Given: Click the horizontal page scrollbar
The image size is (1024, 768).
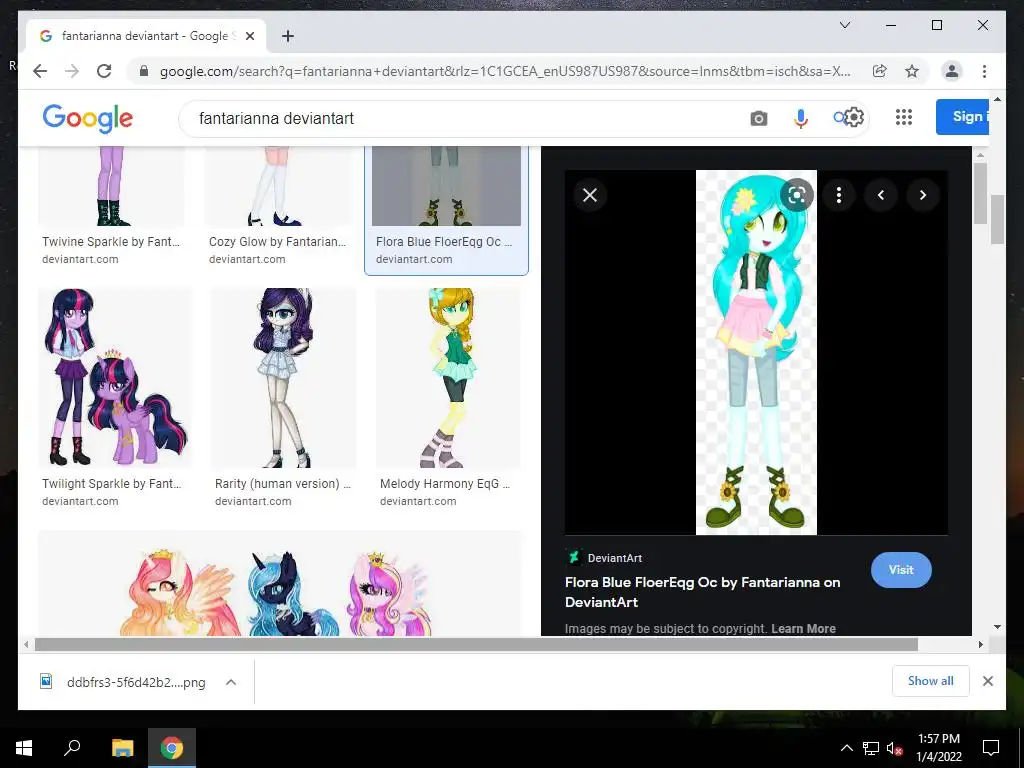Looking at the screenshot, I should click(476, 645).
